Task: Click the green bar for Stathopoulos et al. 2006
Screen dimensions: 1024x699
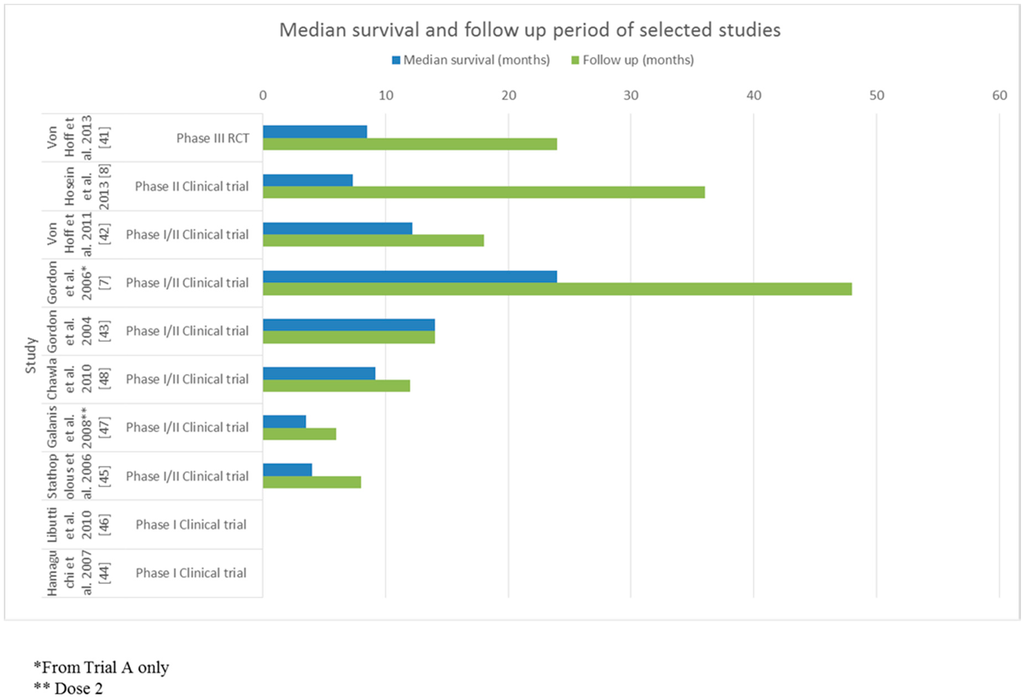Action: [311, 482]
